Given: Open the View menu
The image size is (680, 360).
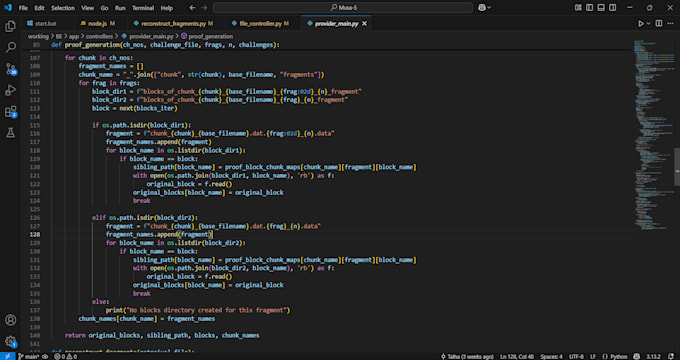Looking at the screenshot, I should pos(88,8).
